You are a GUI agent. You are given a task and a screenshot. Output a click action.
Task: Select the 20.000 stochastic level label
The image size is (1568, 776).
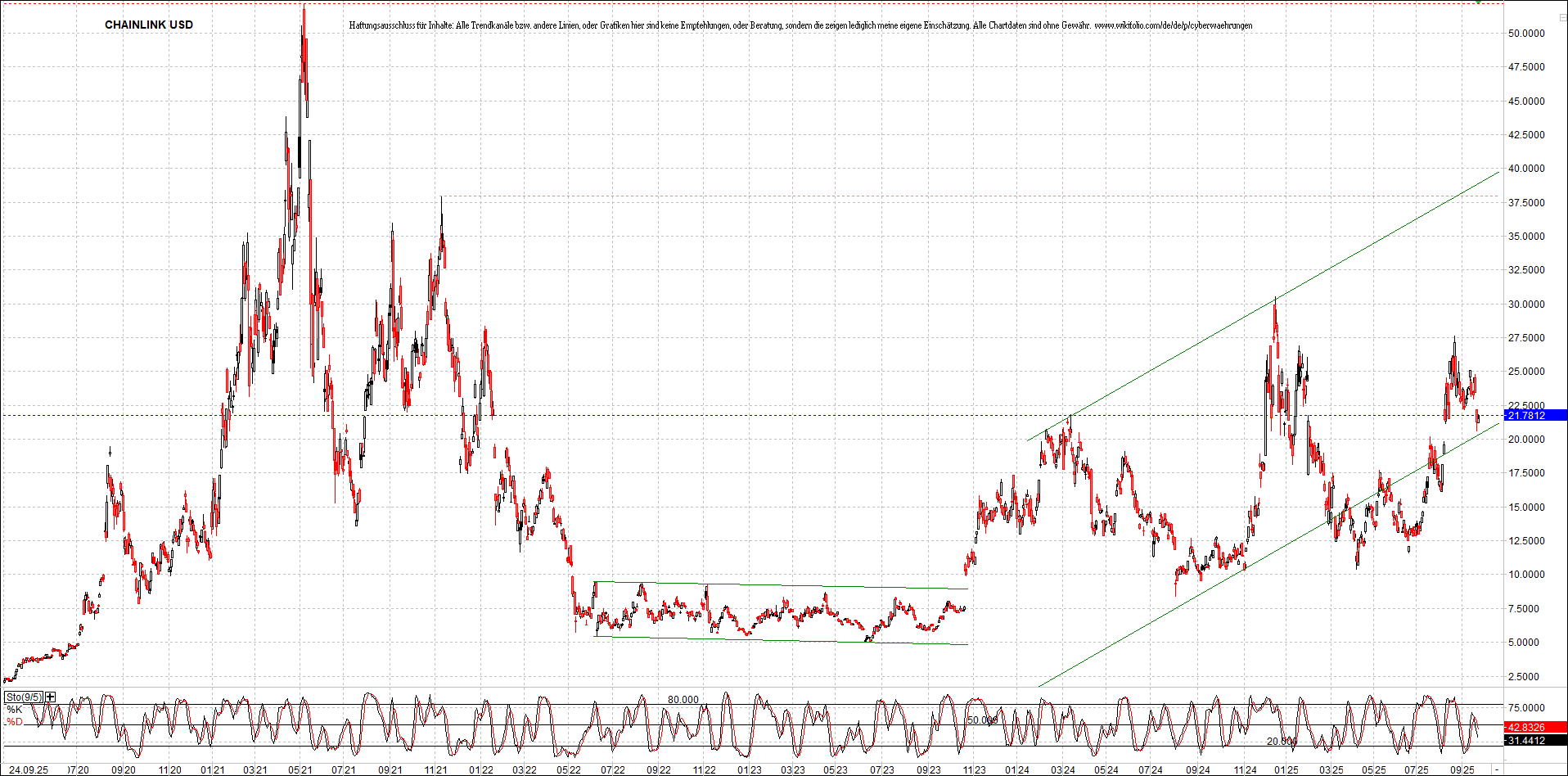tap(1281, 741)
